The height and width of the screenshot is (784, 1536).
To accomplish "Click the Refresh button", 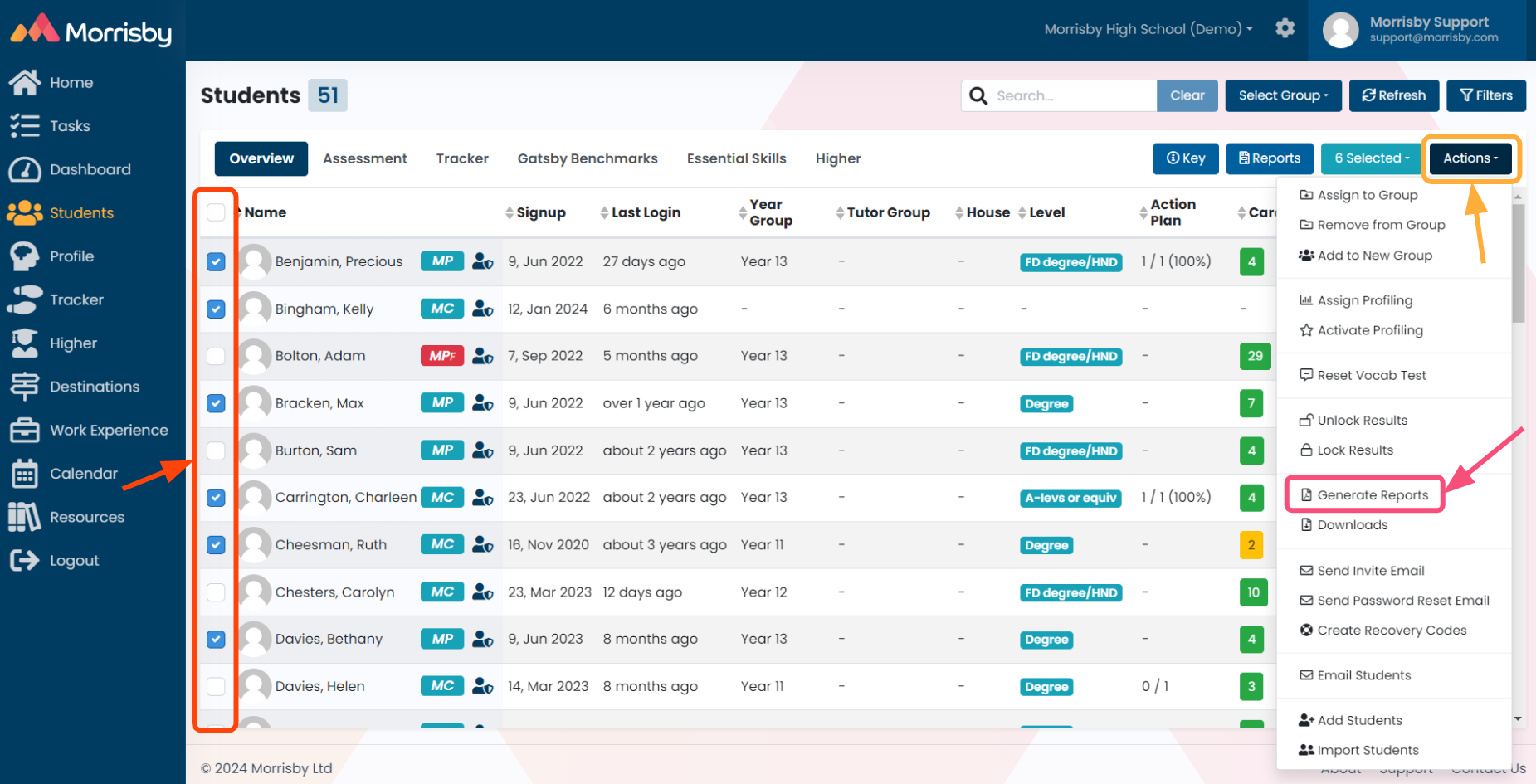I will tap(1394, 95).
